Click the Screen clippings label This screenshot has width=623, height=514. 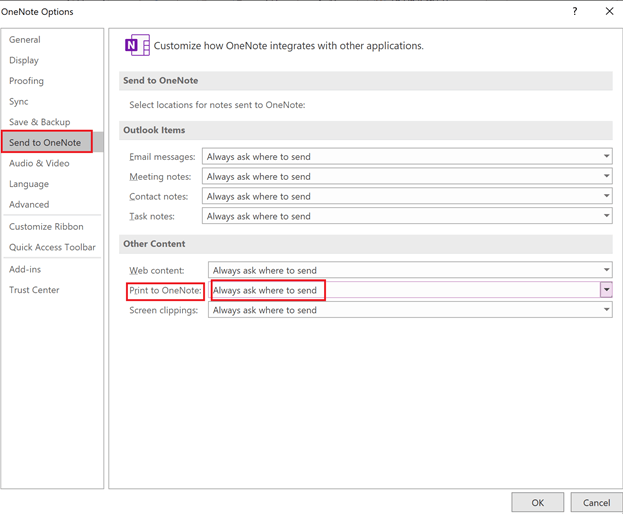pos(163,310)
